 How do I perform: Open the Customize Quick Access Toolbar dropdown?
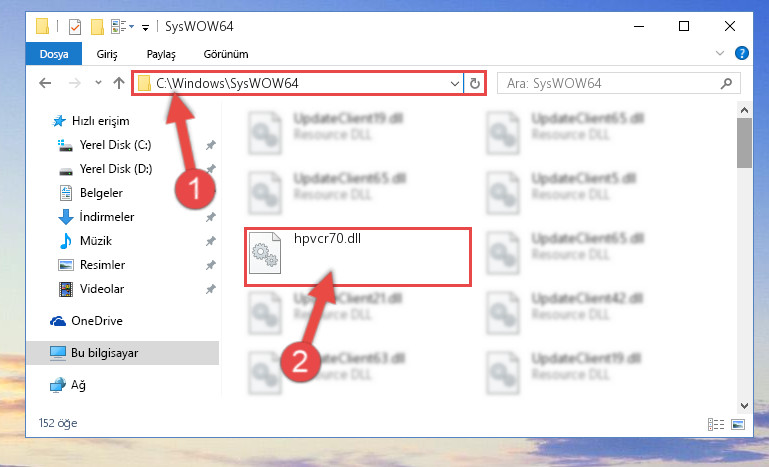tap(145, 27)
